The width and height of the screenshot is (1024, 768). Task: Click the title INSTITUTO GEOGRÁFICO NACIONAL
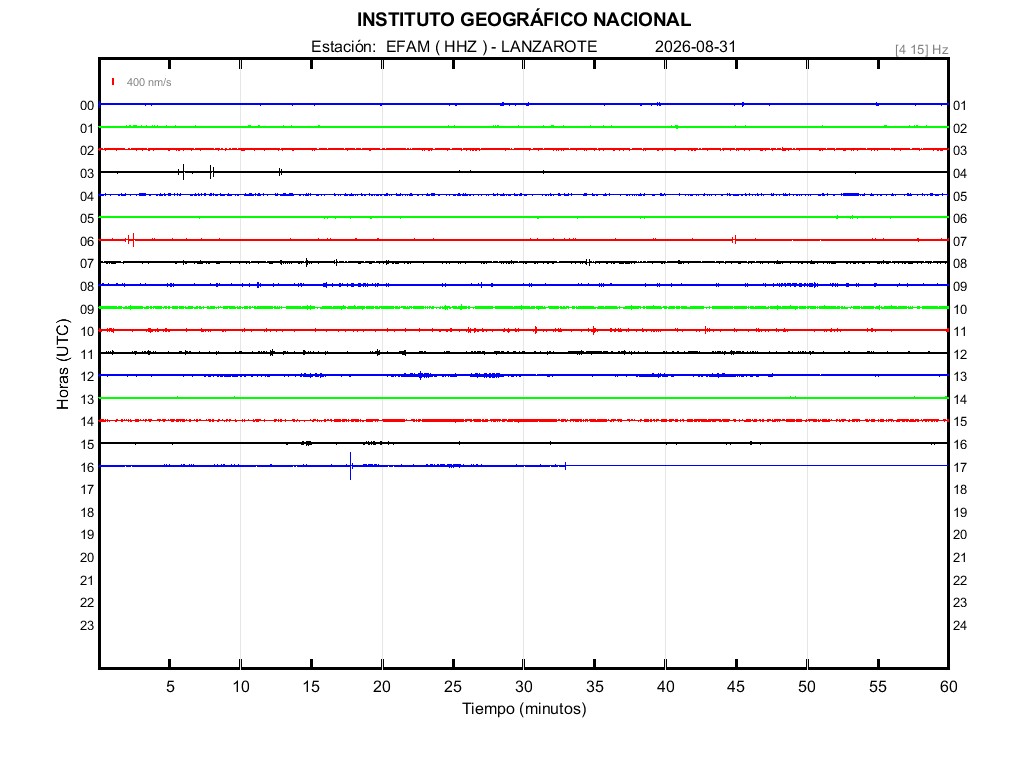523,20
